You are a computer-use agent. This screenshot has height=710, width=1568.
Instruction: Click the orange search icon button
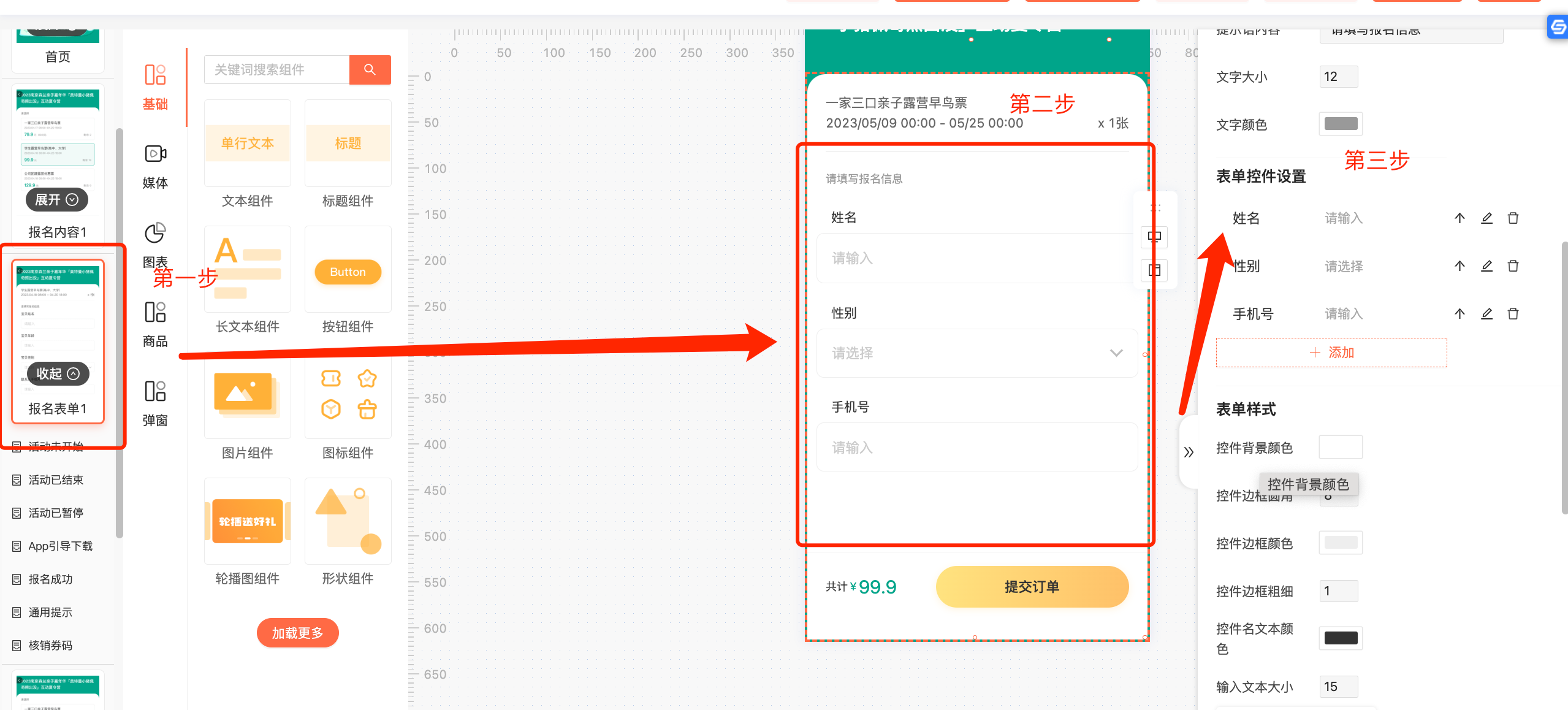(x=370, y=70)
